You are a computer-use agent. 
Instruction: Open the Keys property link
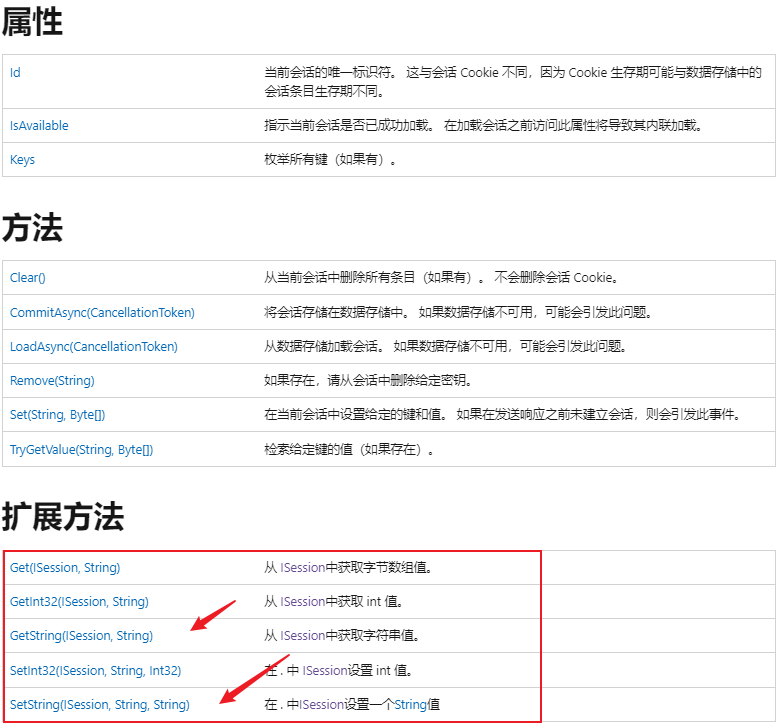click(22, 160)
